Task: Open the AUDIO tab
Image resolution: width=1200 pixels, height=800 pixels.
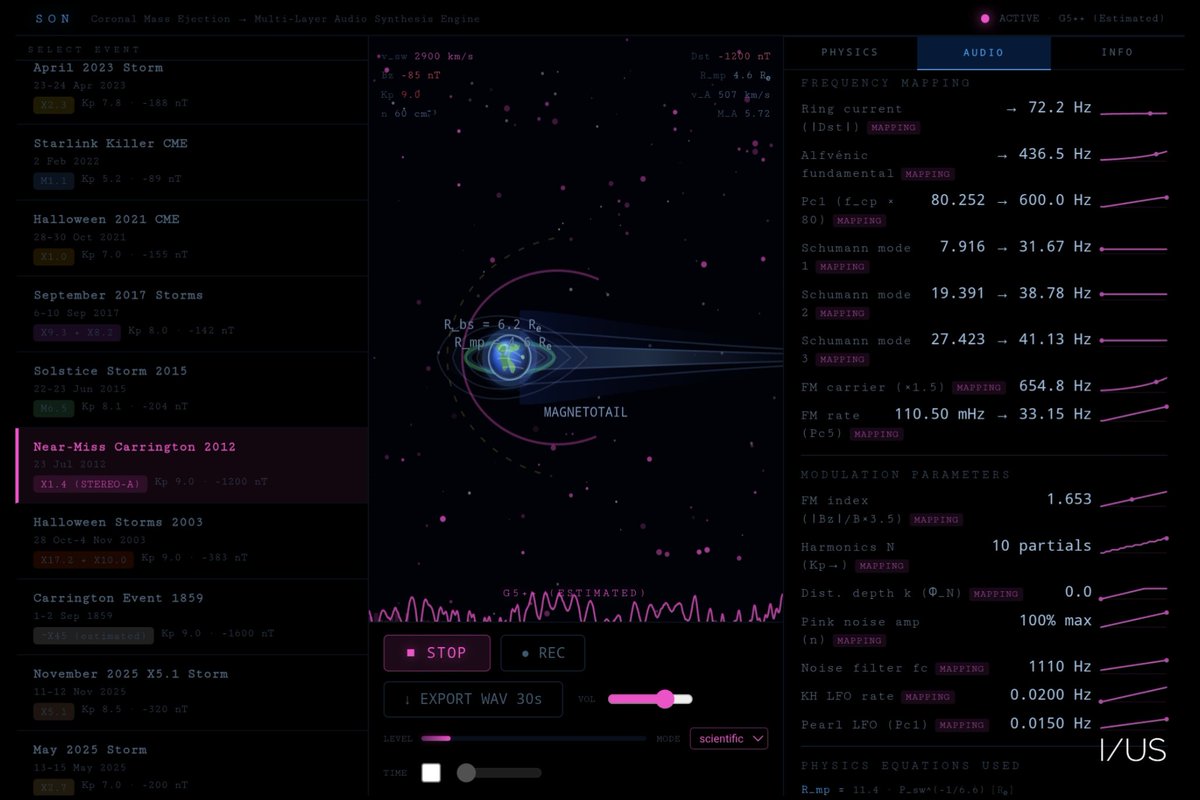Action: tap(983, 52)
